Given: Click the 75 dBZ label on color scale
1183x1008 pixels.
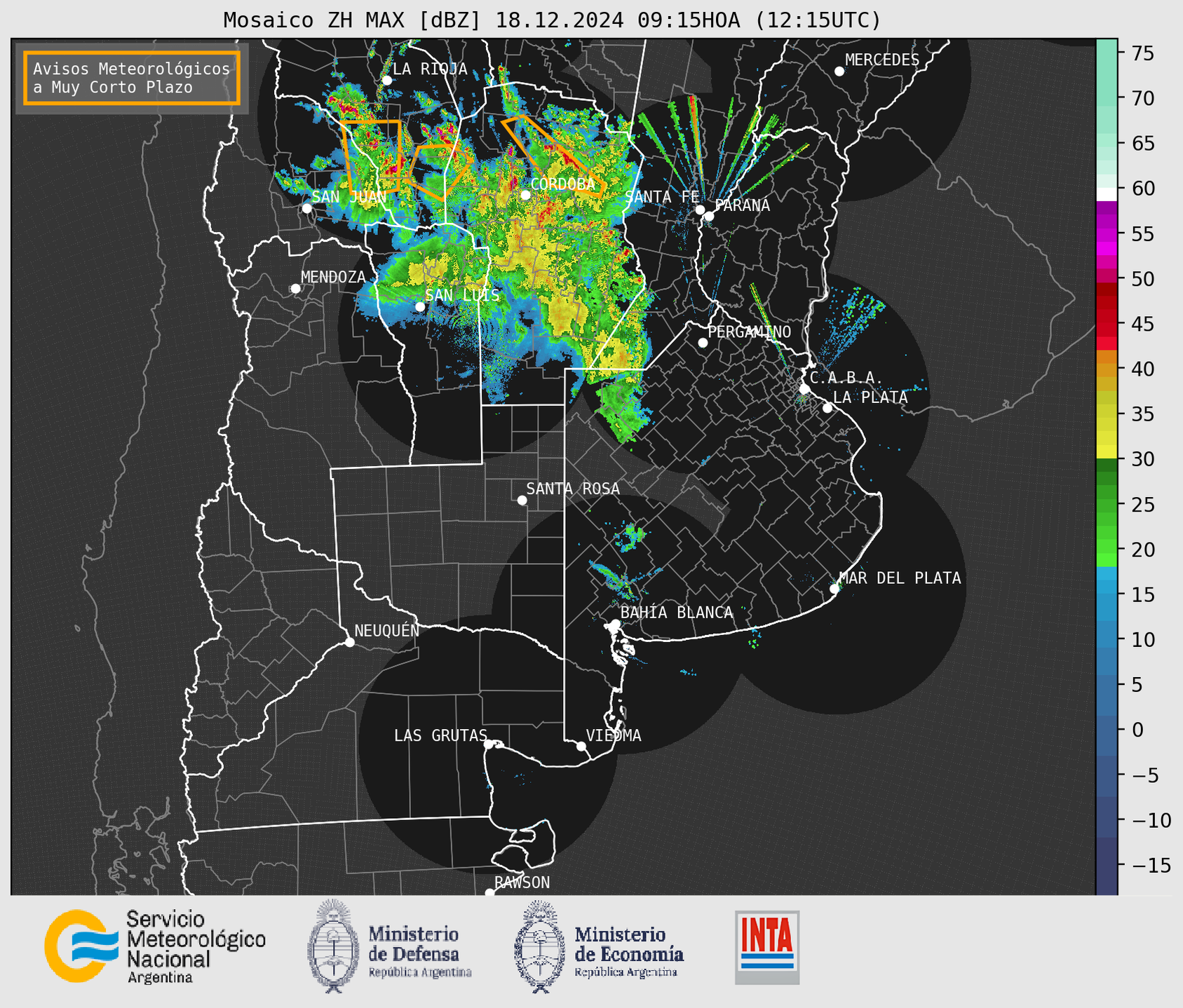Looking at the screenshot, I should pos(1142,53).
